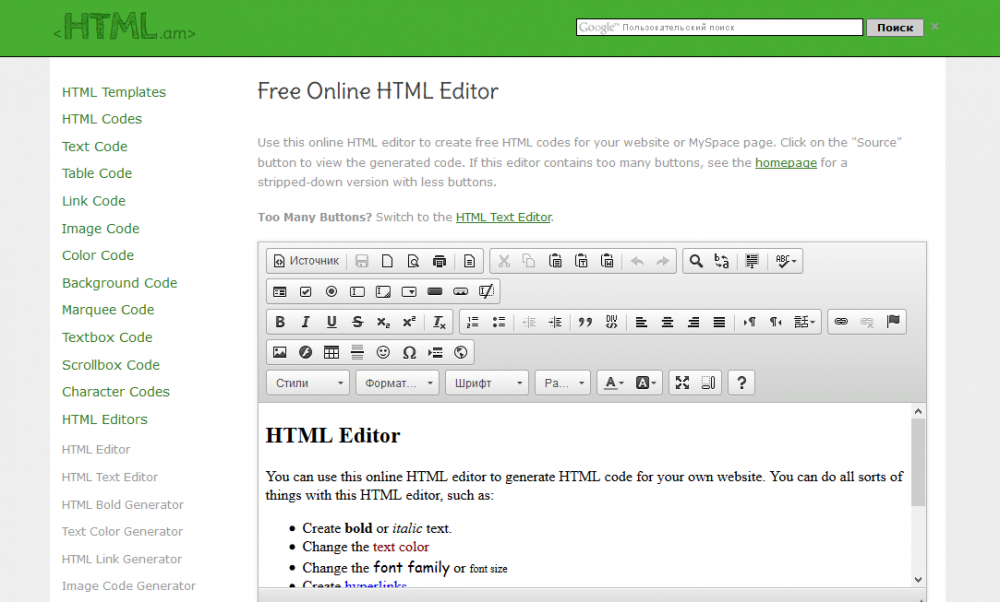Insert a smiley emoticon
1000x602 pixels.
tap(383, 352)
